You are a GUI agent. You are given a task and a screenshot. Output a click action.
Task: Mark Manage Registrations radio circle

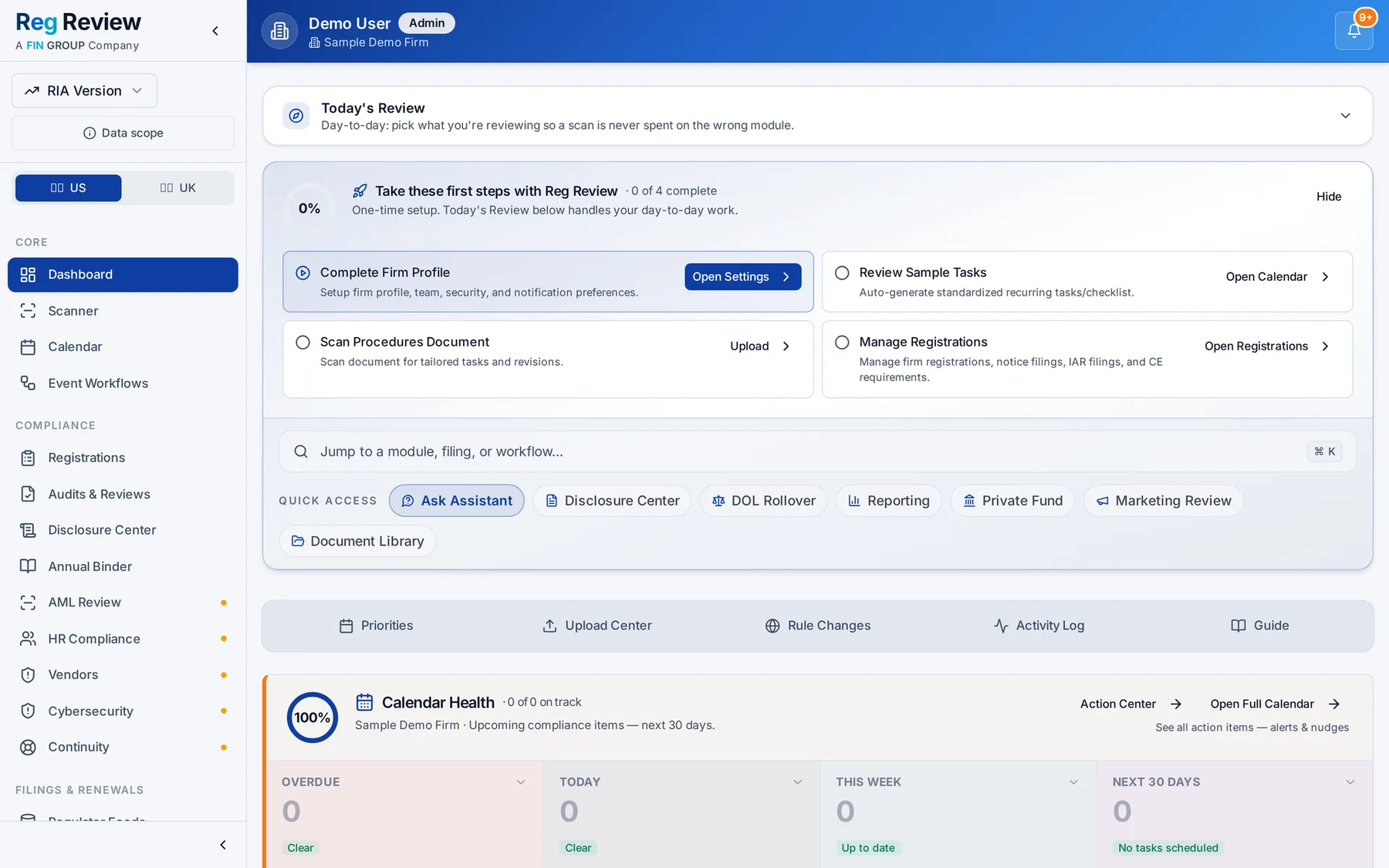tap(842, 343)
